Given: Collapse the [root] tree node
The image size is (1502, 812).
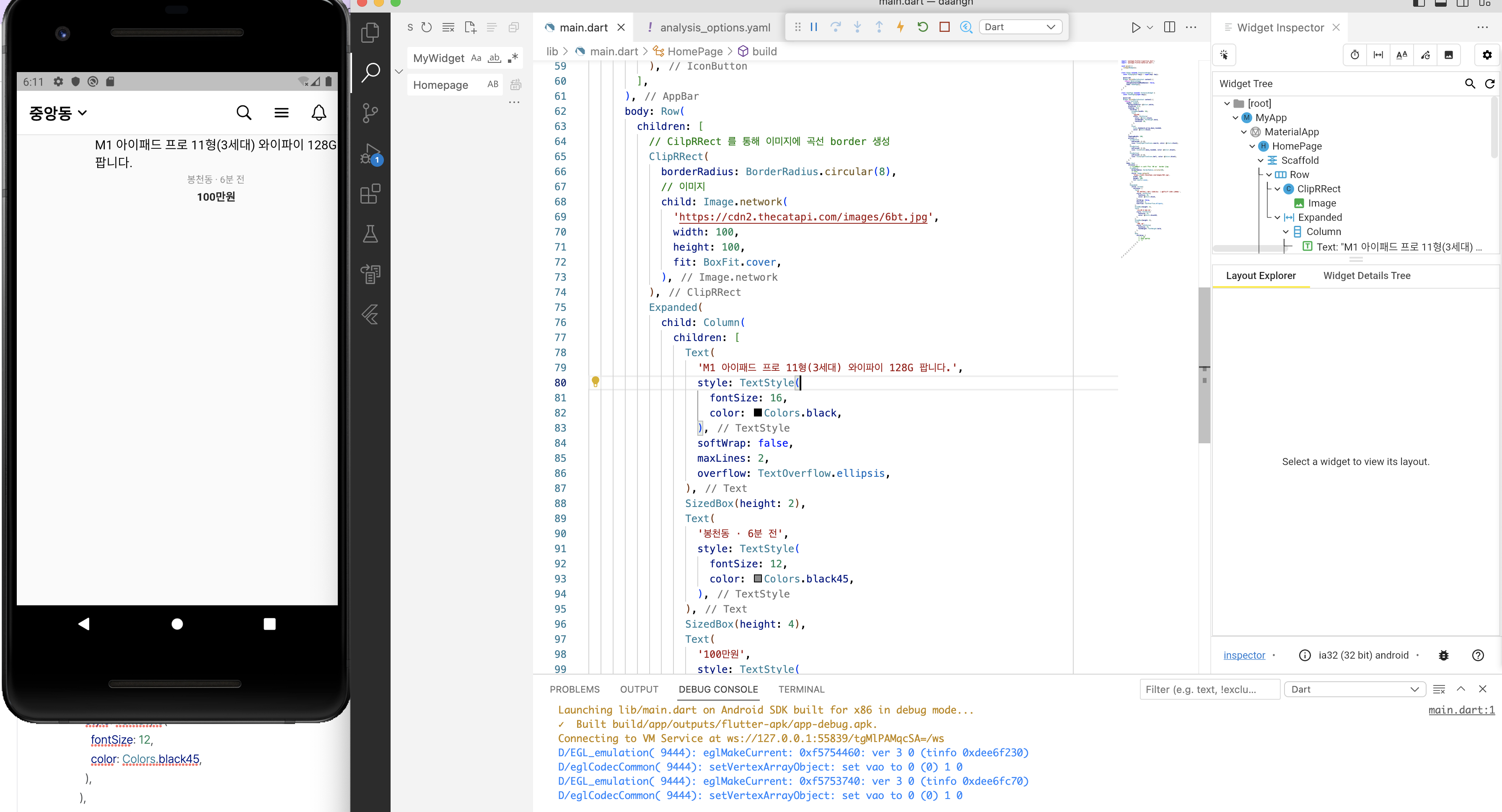Looking at the screenshot, I should click(1227, 104).
